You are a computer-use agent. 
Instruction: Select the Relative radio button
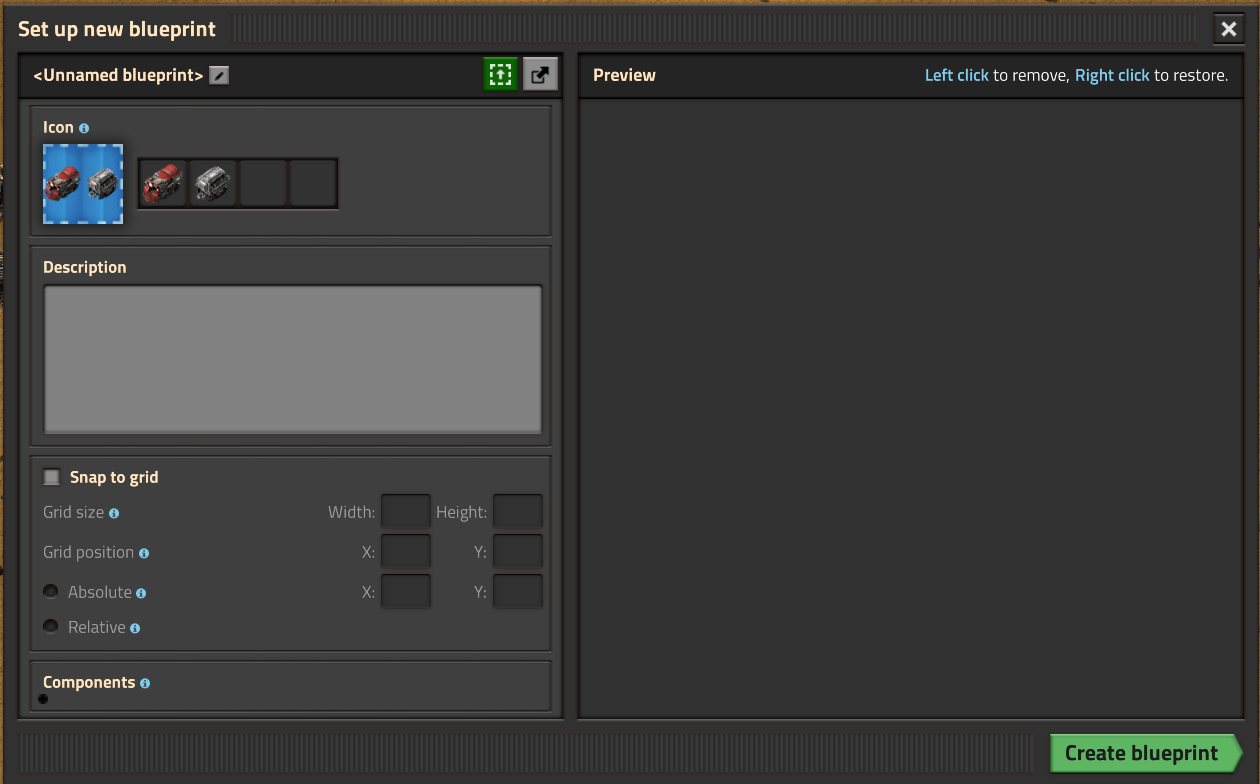pyautogui.click(x=51, y=626)
